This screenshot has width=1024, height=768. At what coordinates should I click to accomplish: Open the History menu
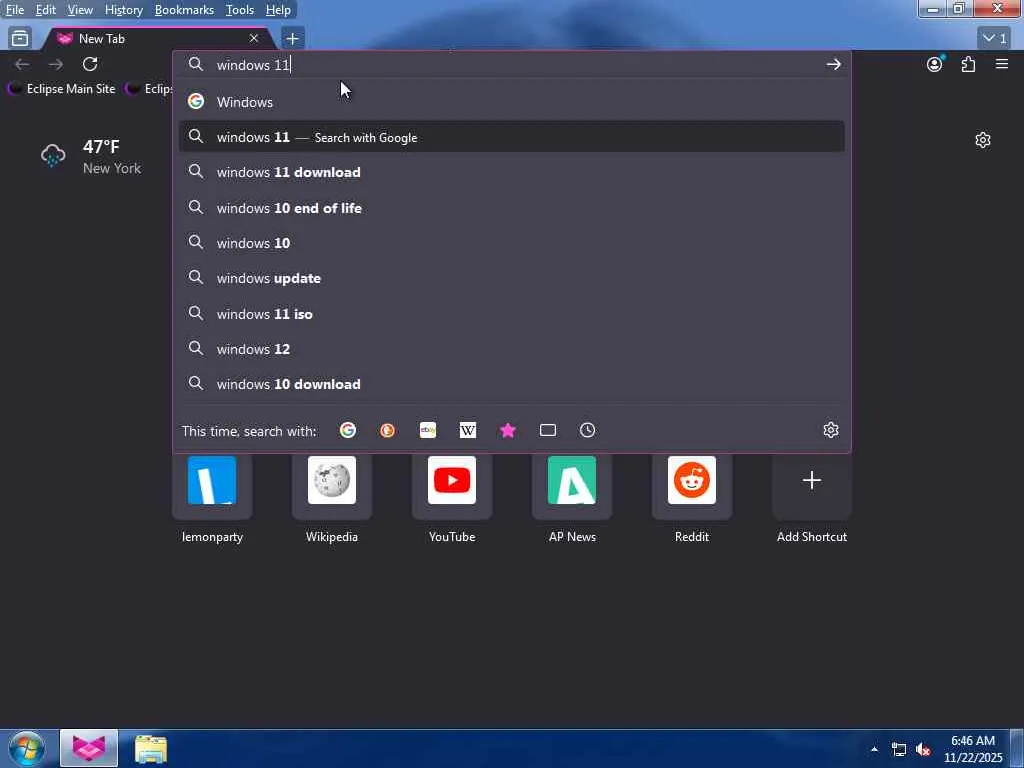coord(123,10)
